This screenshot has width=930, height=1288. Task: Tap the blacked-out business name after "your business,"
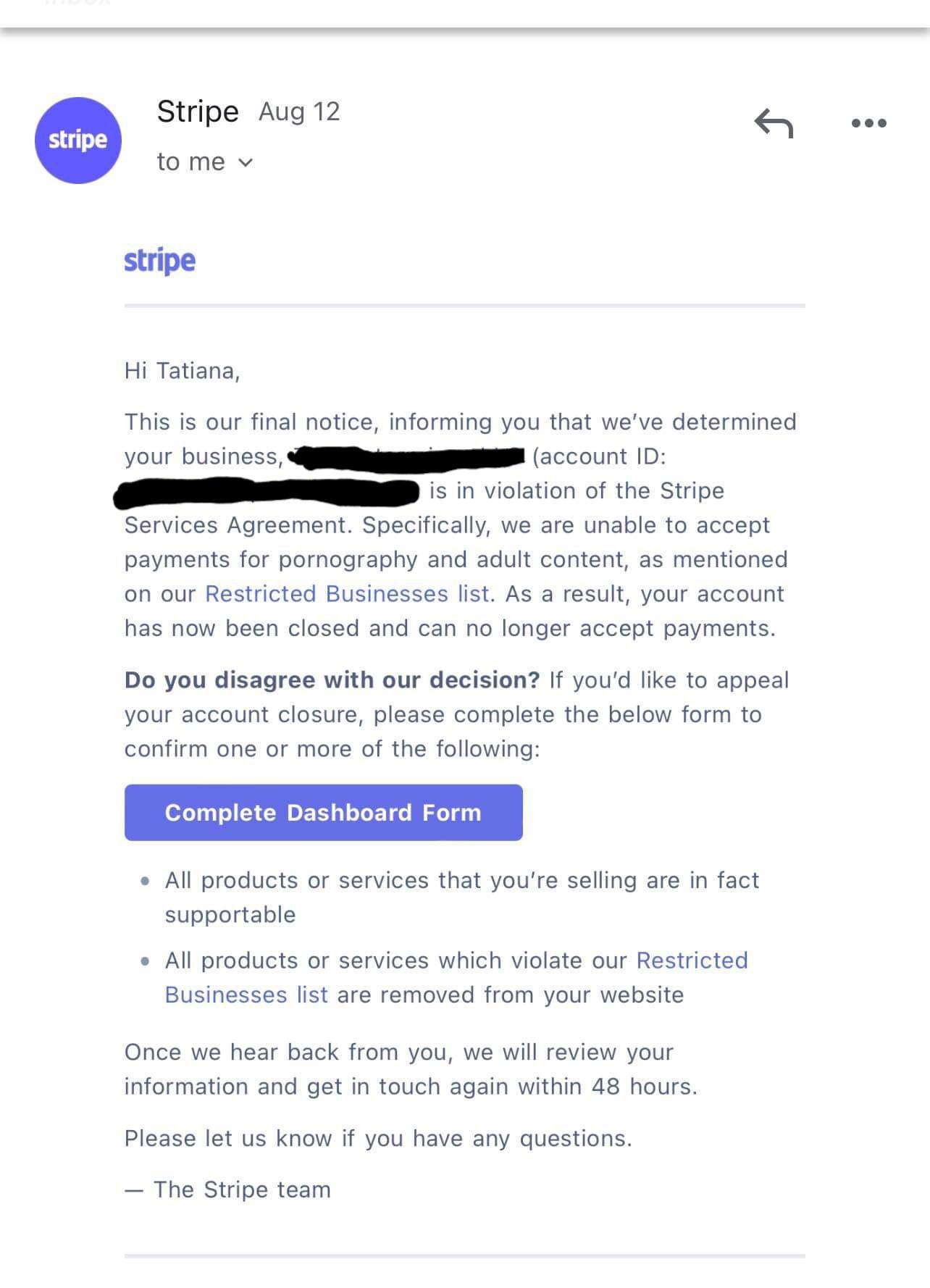pos(406,458)
